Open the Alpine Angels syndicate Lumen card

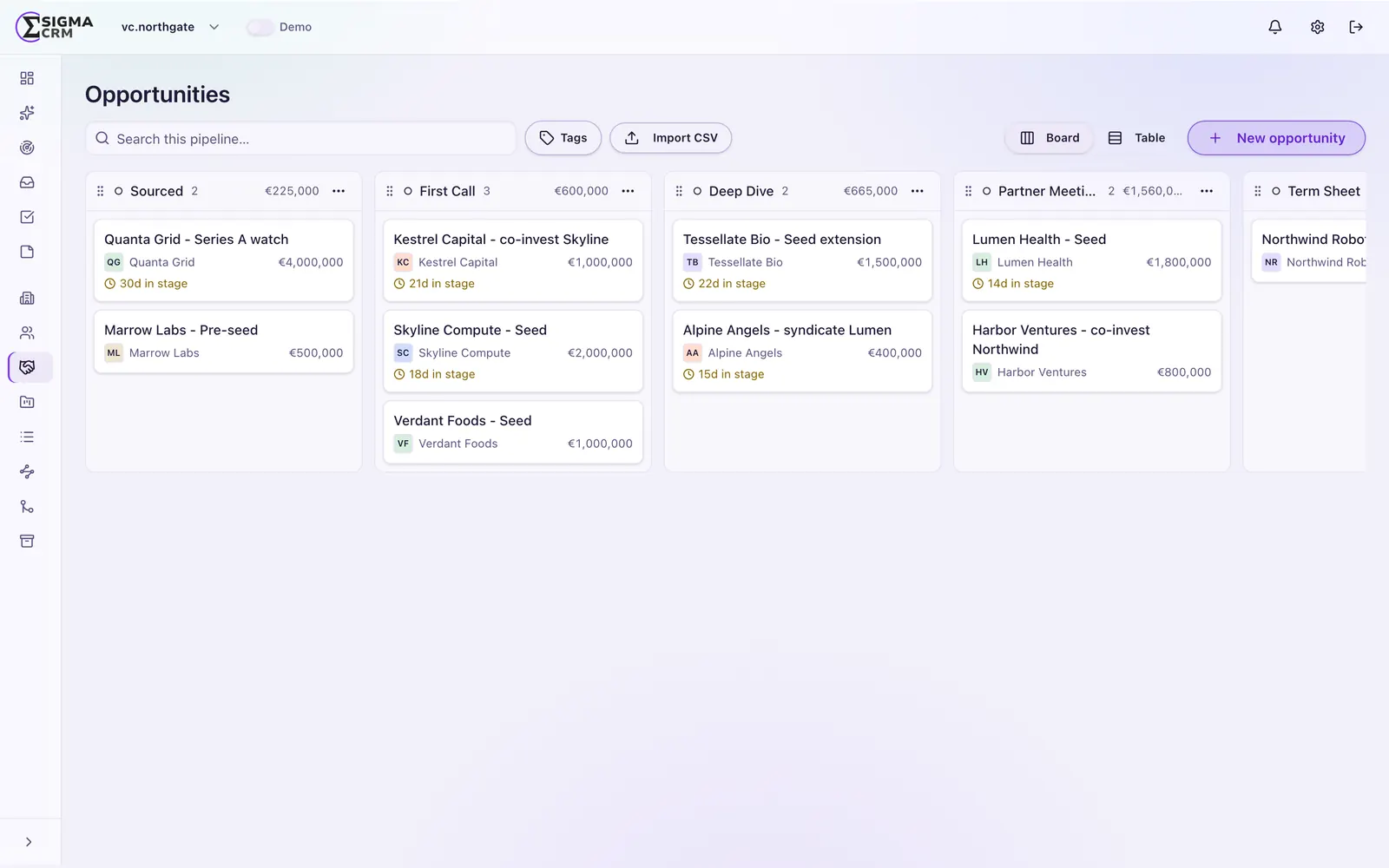pos(802,351)
